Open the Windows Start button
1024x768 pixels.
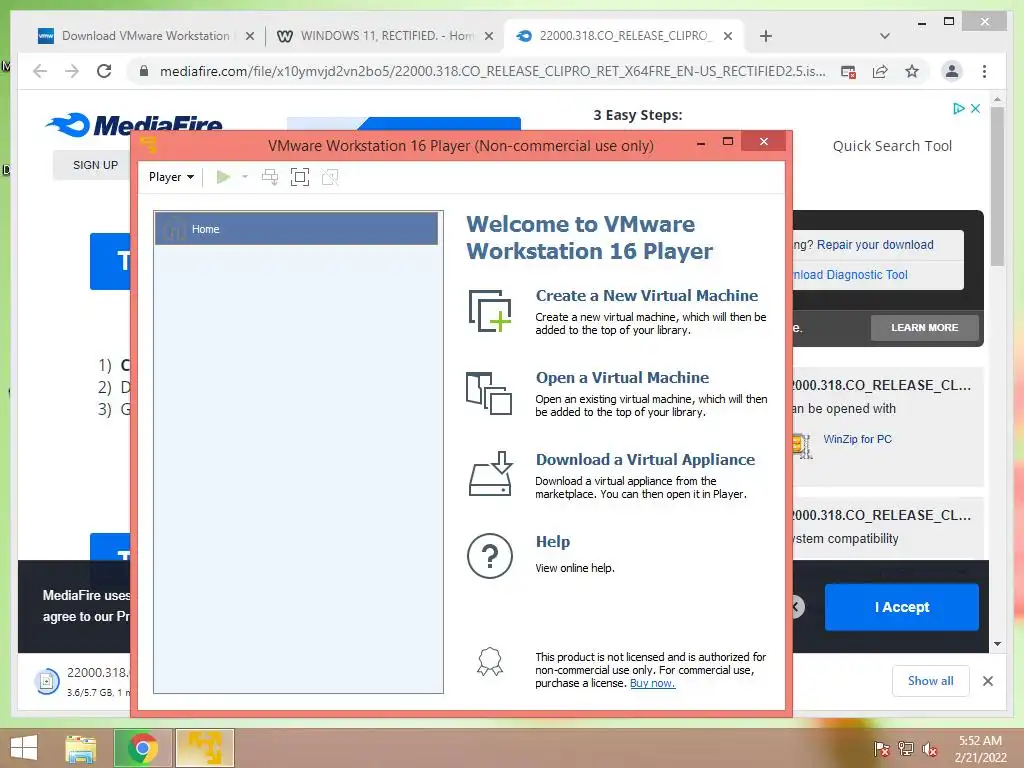tap(24, 748)
